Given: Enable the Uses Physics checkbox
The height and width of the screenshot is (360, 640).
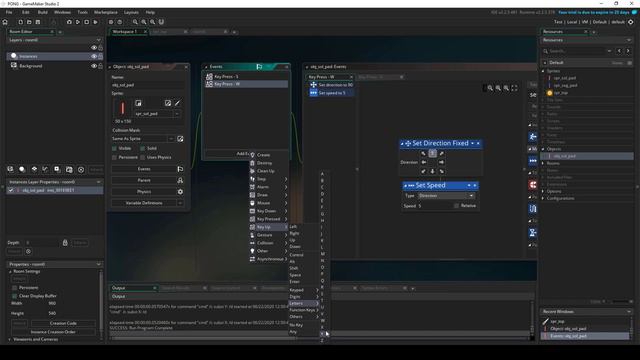Looking at the screenshot, I should click(x=142, y=158).
